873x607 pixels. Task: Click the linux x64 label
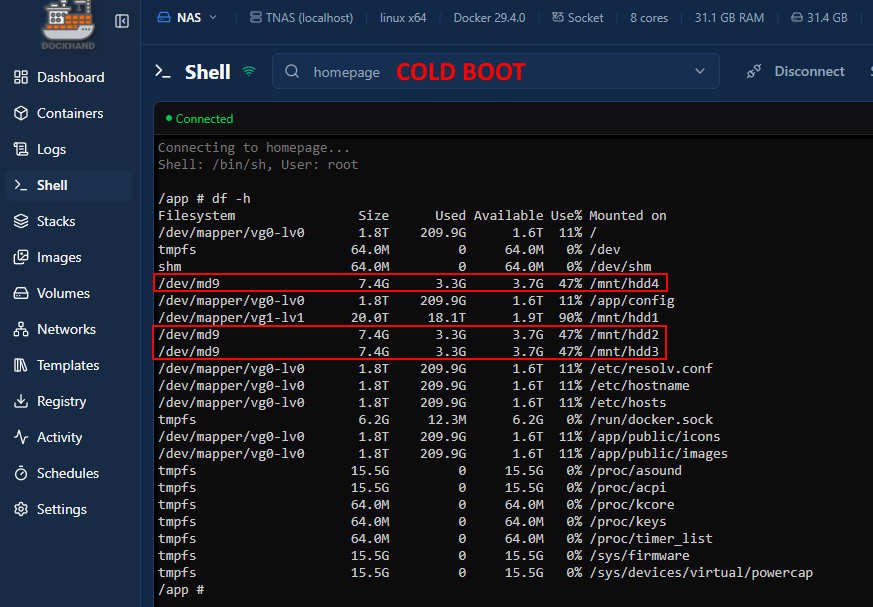[403, 17]
